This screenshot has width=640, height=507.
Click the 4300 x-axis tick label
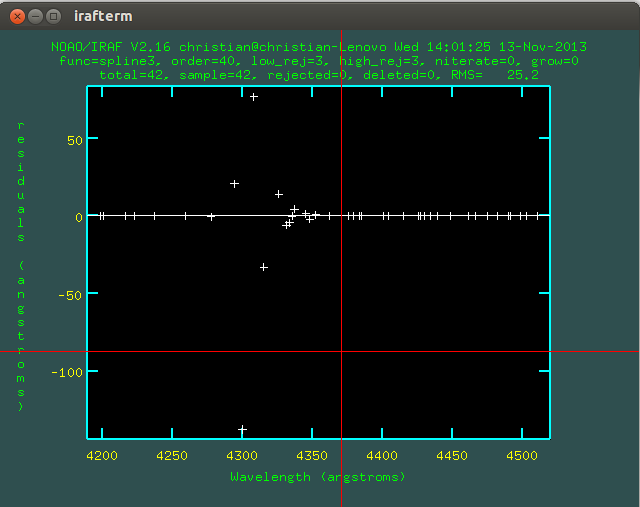[242, 457]
